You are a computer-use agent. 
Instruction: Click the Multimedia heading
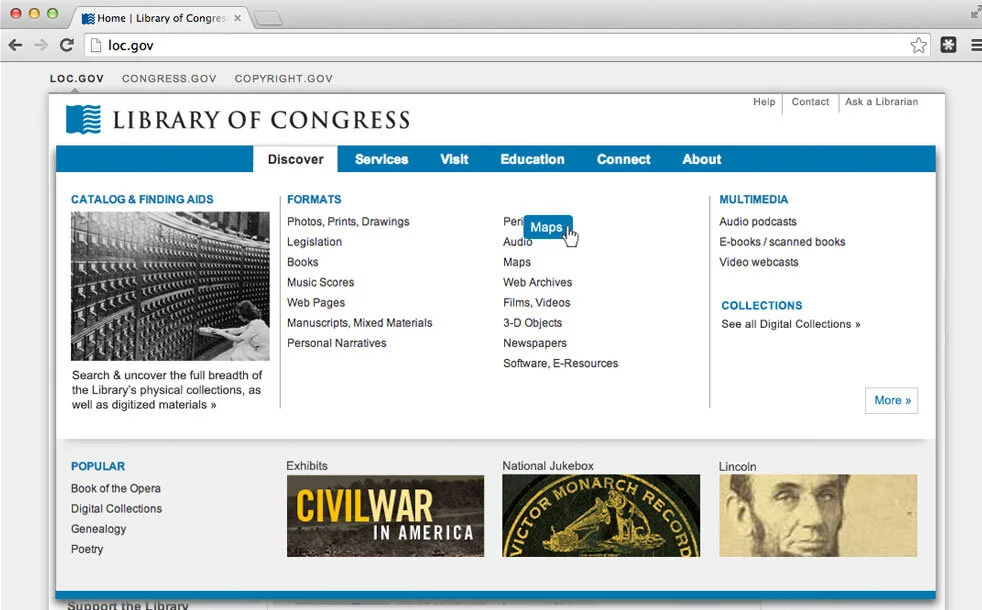point(753,199)
